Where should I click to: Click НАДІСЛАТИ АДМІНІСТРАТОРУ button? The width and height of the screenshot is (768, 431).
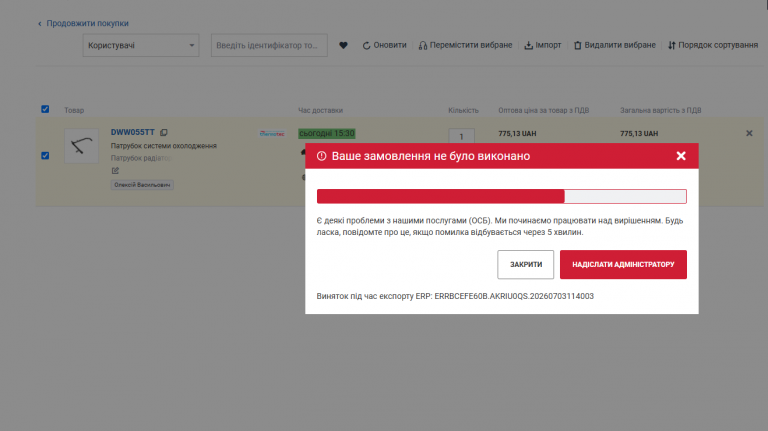(x=623, y=264)
